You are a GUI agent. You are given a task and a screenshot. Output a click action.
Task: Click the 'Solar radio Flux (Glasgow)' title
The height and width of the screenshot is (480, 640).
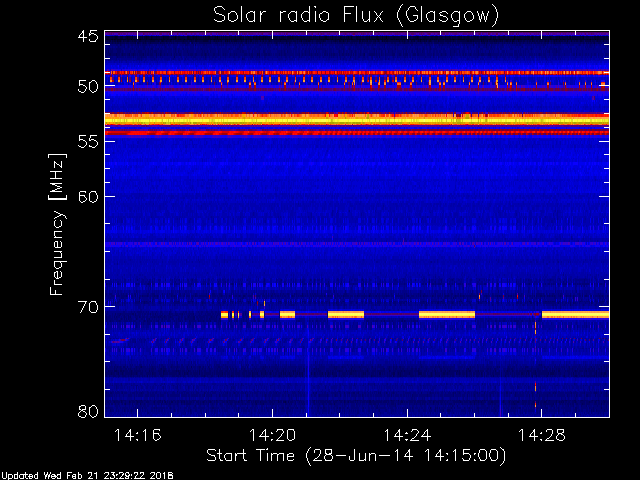coord(356,16)
